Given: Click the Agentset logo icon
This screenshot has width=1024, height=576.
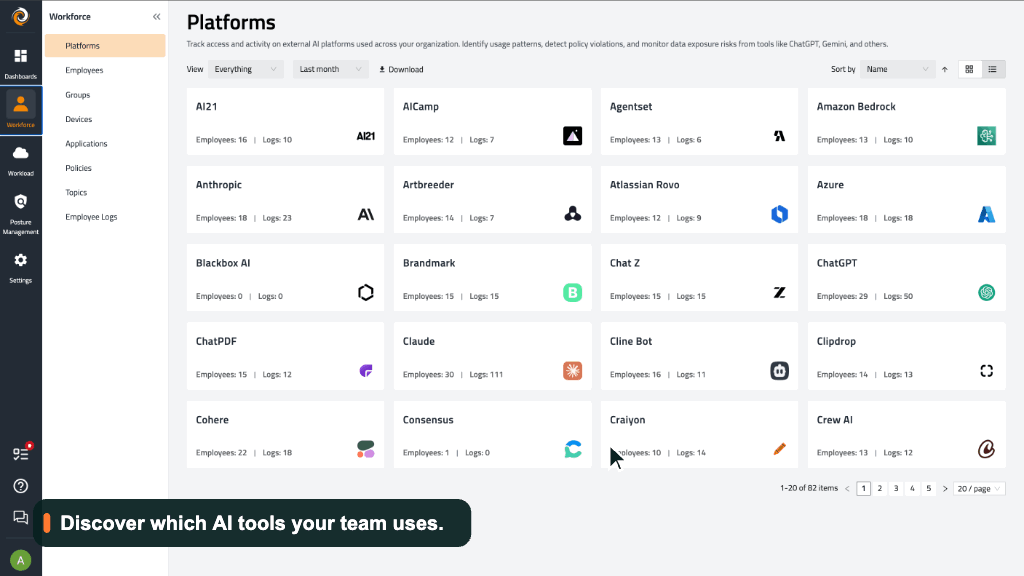Looking at the screenshot, I should (780, 136).
